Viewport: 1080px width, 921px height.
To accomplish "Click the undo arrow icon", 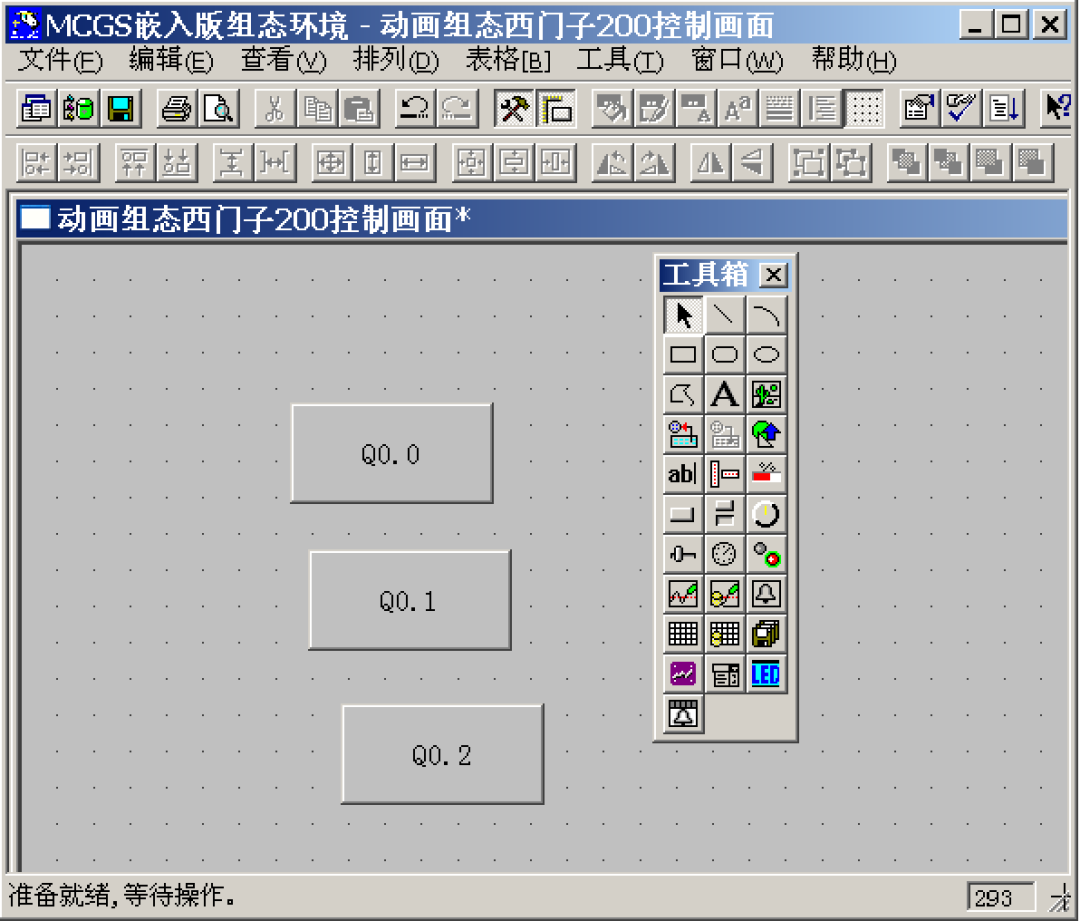I will 415,108.
